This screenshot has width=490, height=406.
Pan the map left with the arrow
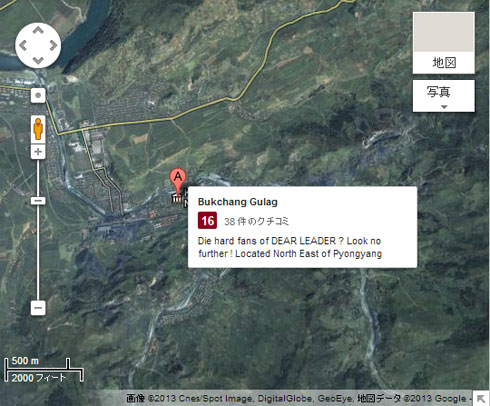coord(23,45)
